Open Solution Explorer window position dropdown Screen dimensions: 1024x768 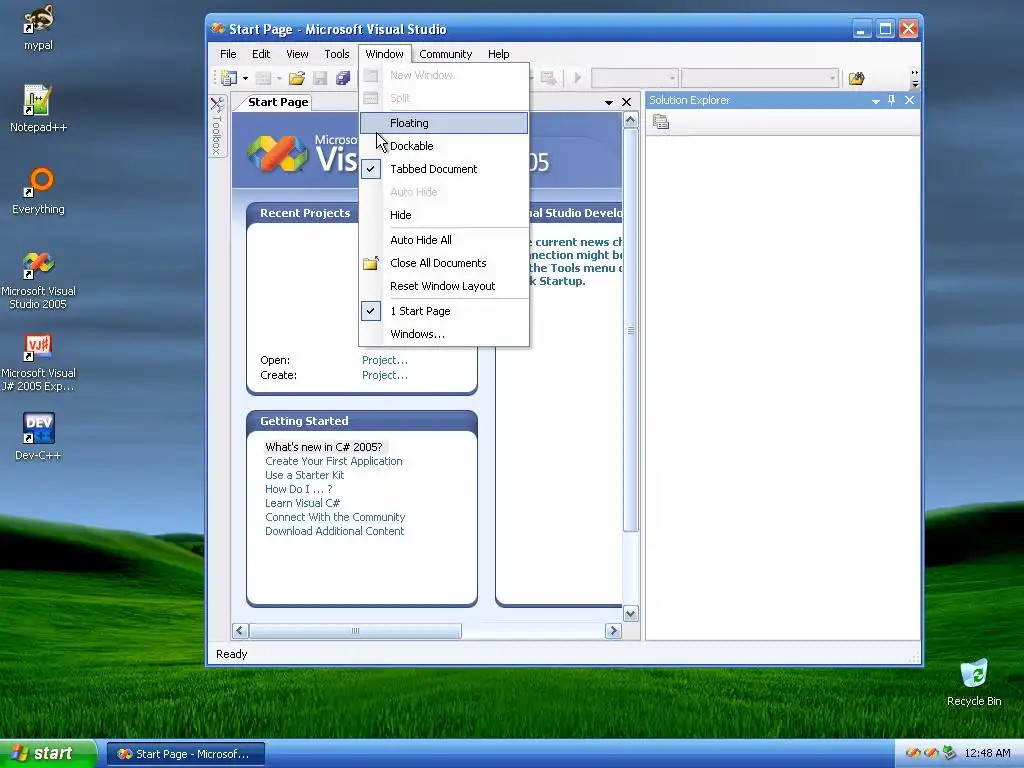pos(876,101)
